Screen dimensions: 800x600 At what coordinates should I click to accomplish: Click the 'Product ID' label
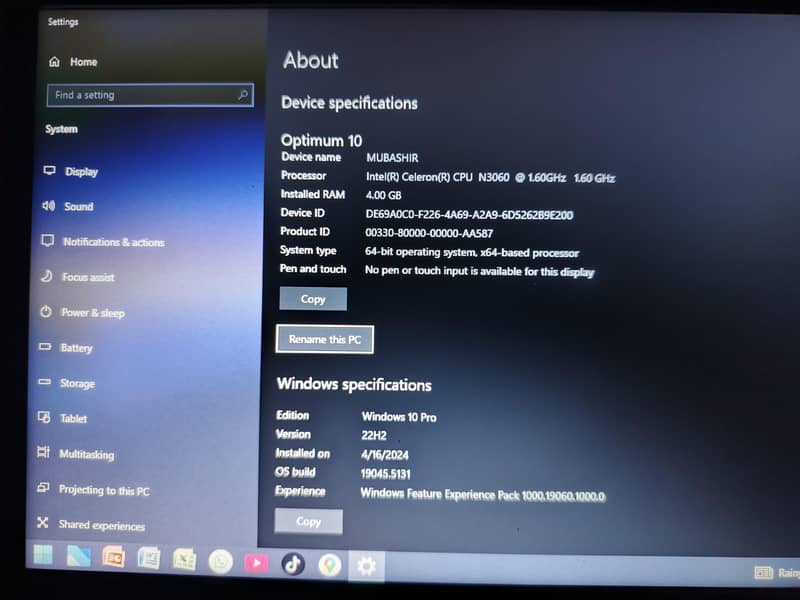(305, 231)
